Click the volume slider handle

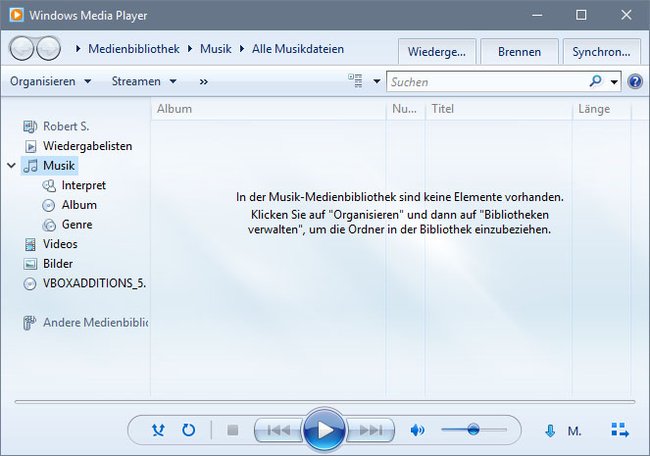473,429
